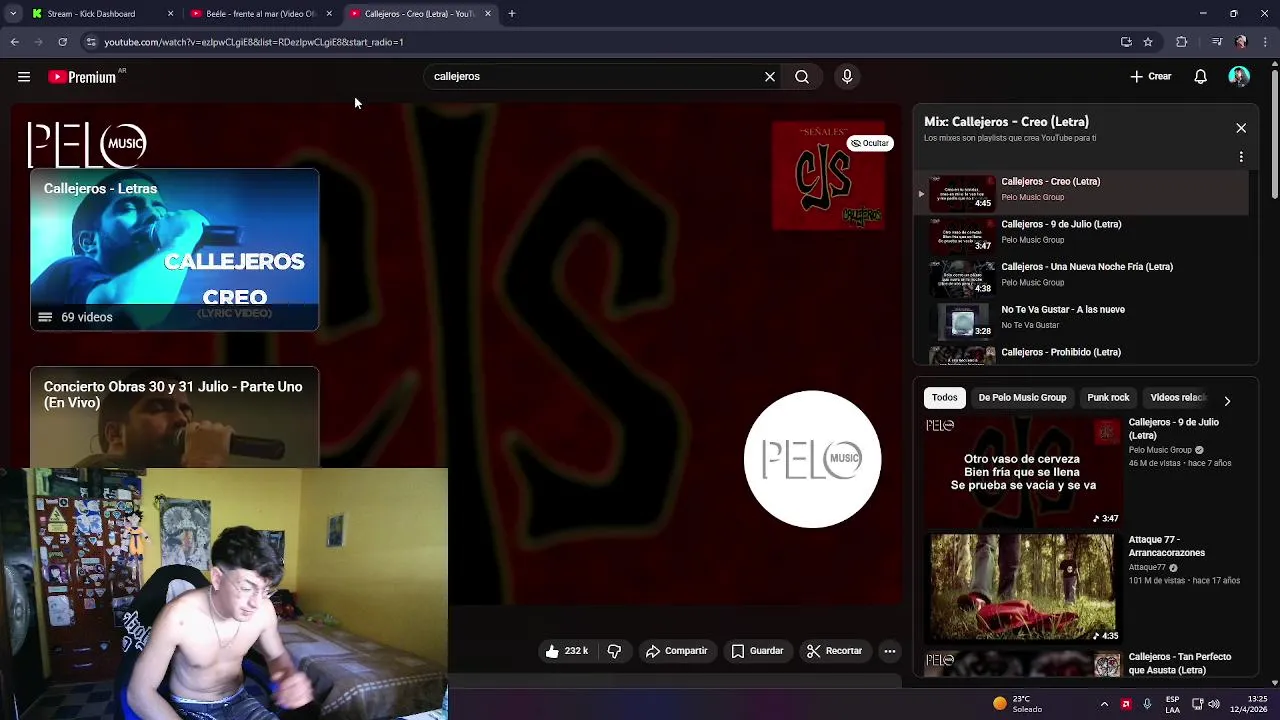Show more filter chips with arrow
This screenshot has height=720, width=1280.
[1227, 401]
